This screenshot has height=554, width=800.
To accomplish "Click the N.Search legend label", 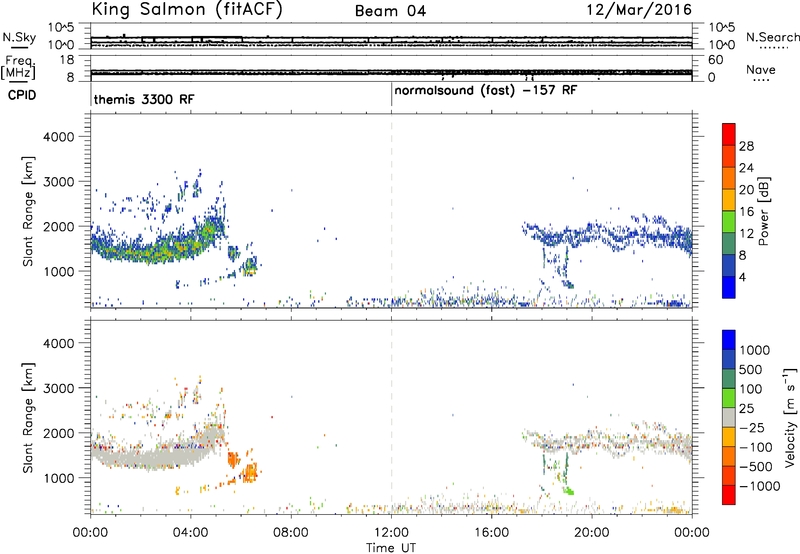I will tap(772, 37).
